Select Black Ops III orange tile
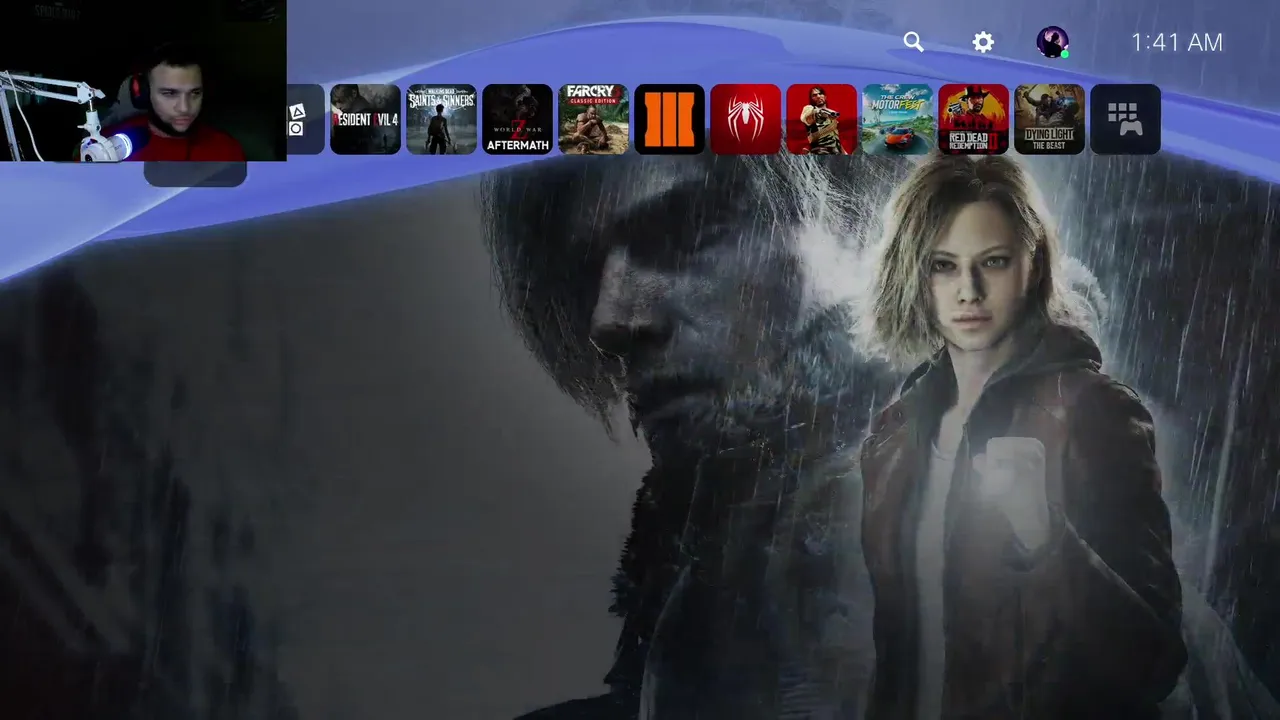Screen dimensions: 1280x720 coord(669,119)
